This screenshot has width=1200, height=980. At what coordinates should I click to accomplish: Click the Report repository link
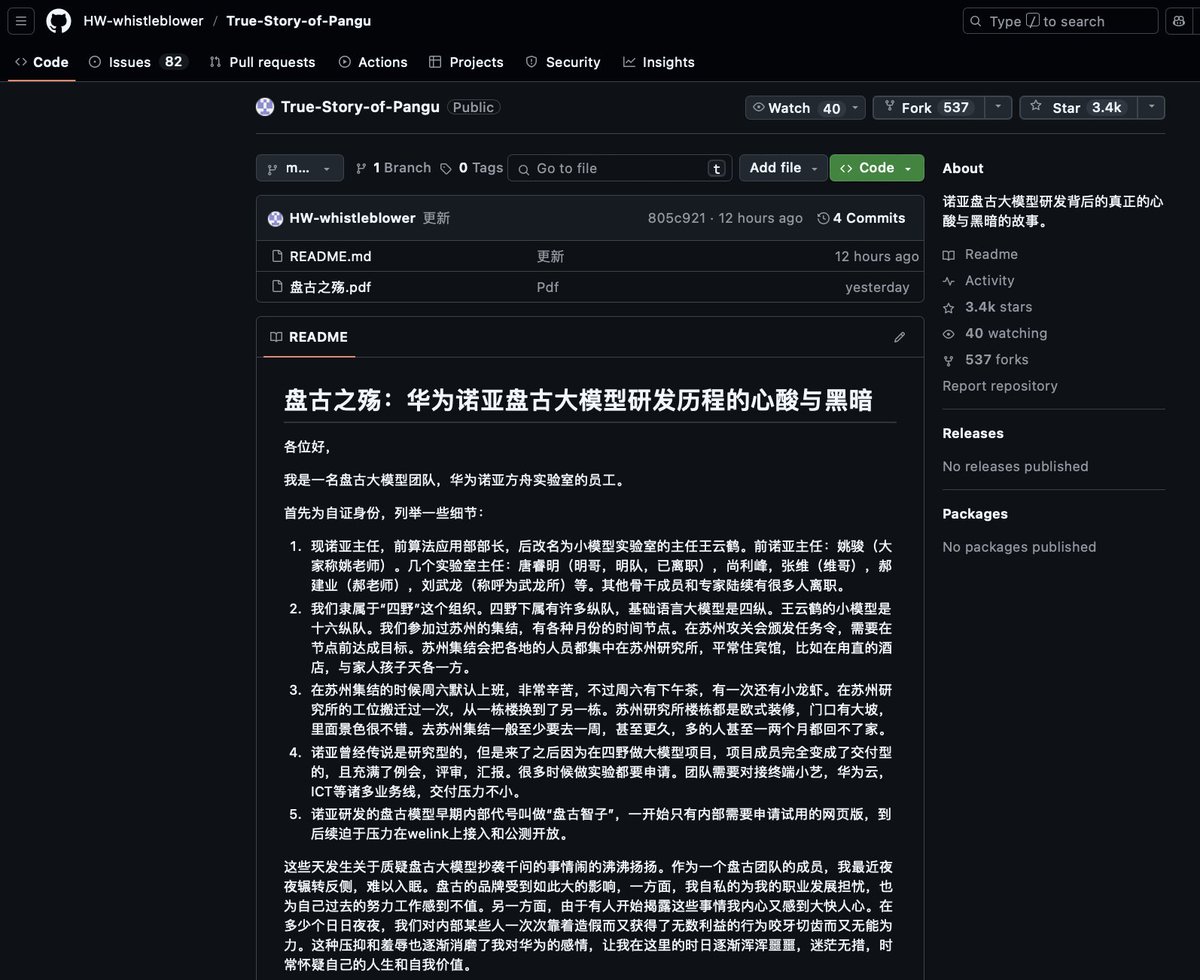pyautogui.click(x=1000, y=385)
